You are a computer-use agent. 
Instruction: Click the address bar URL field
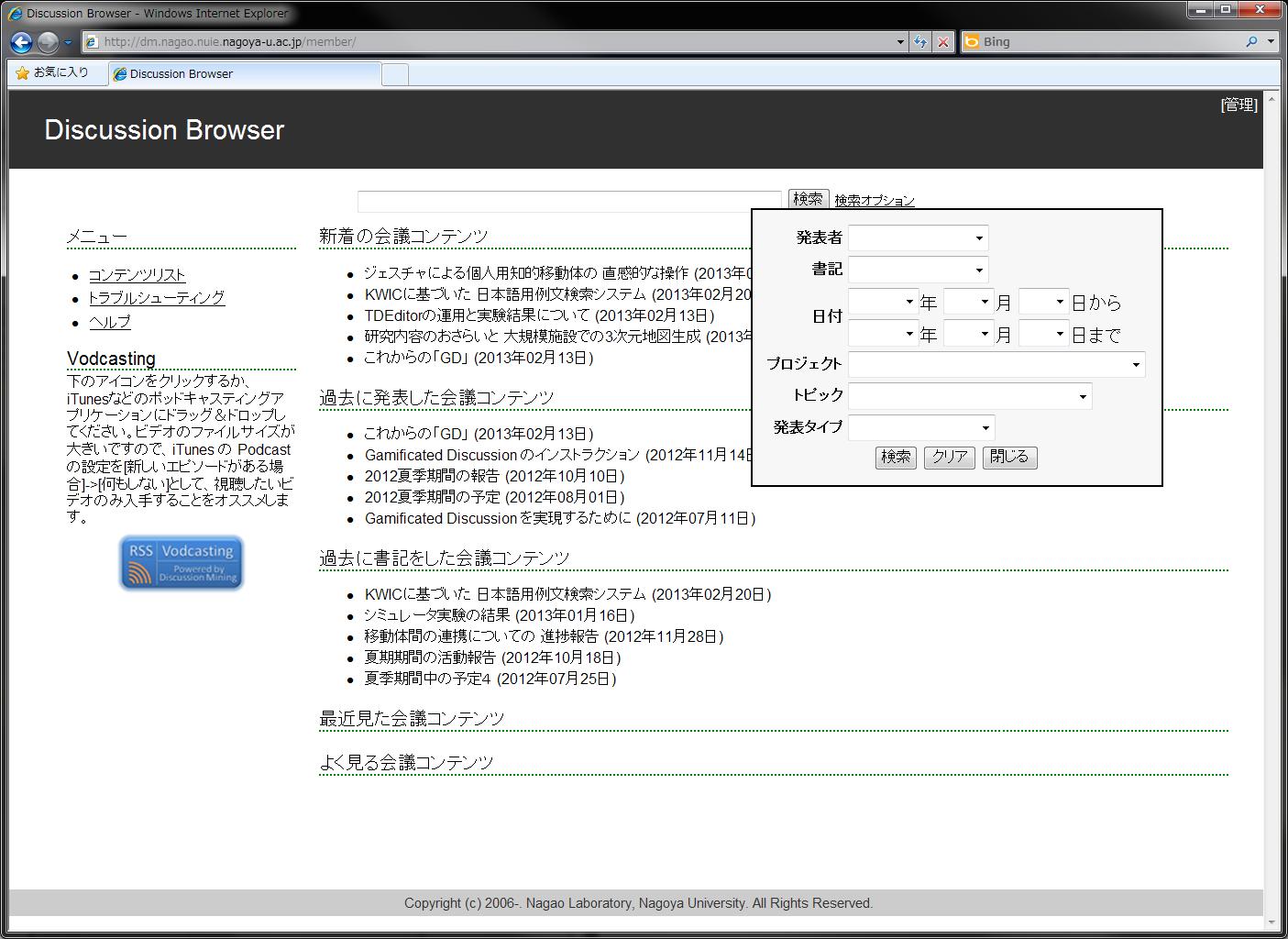point(495,42)
